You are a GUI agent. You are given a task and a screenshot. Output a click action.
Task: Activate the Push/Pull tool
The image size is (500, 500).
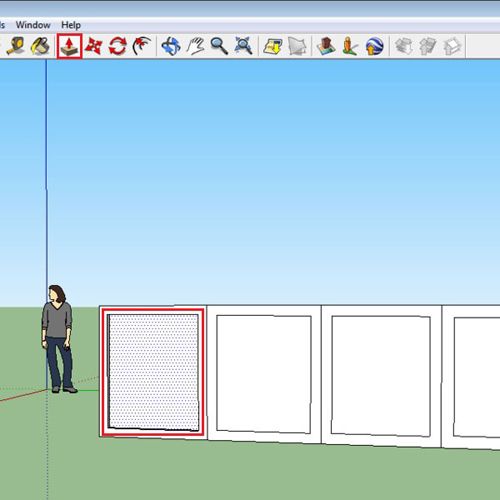(x=69, y=46)
